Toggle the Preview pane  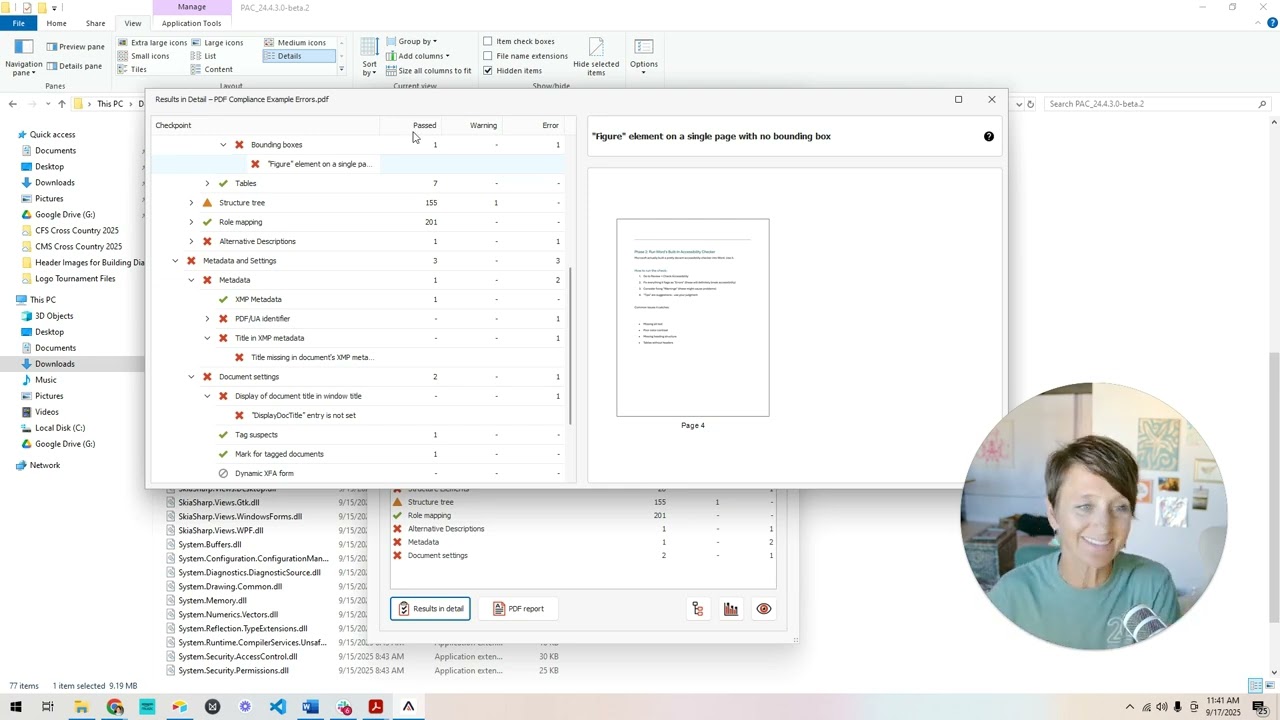pos(75,47)
